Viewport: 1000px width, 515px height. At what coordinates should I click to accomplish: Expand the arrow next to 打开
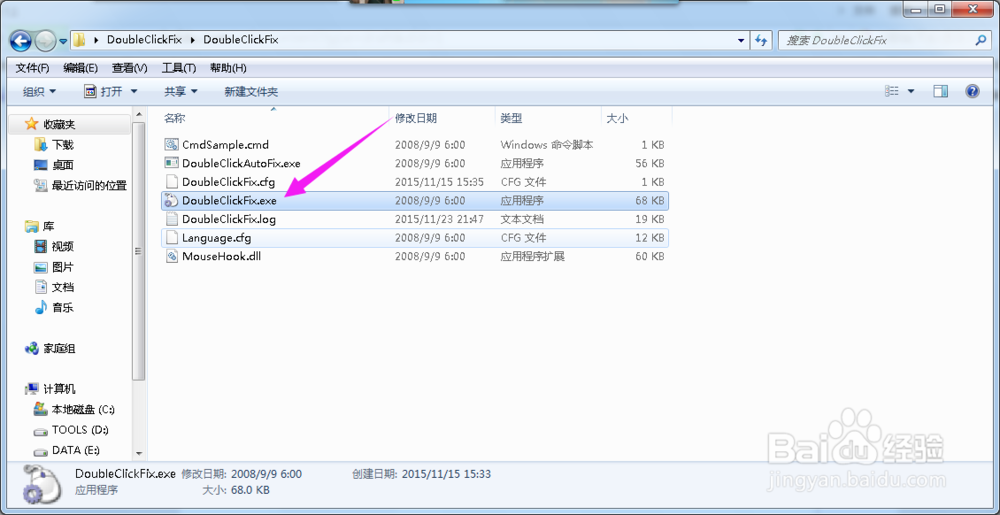pyautogui.click(x=134, y=92)
